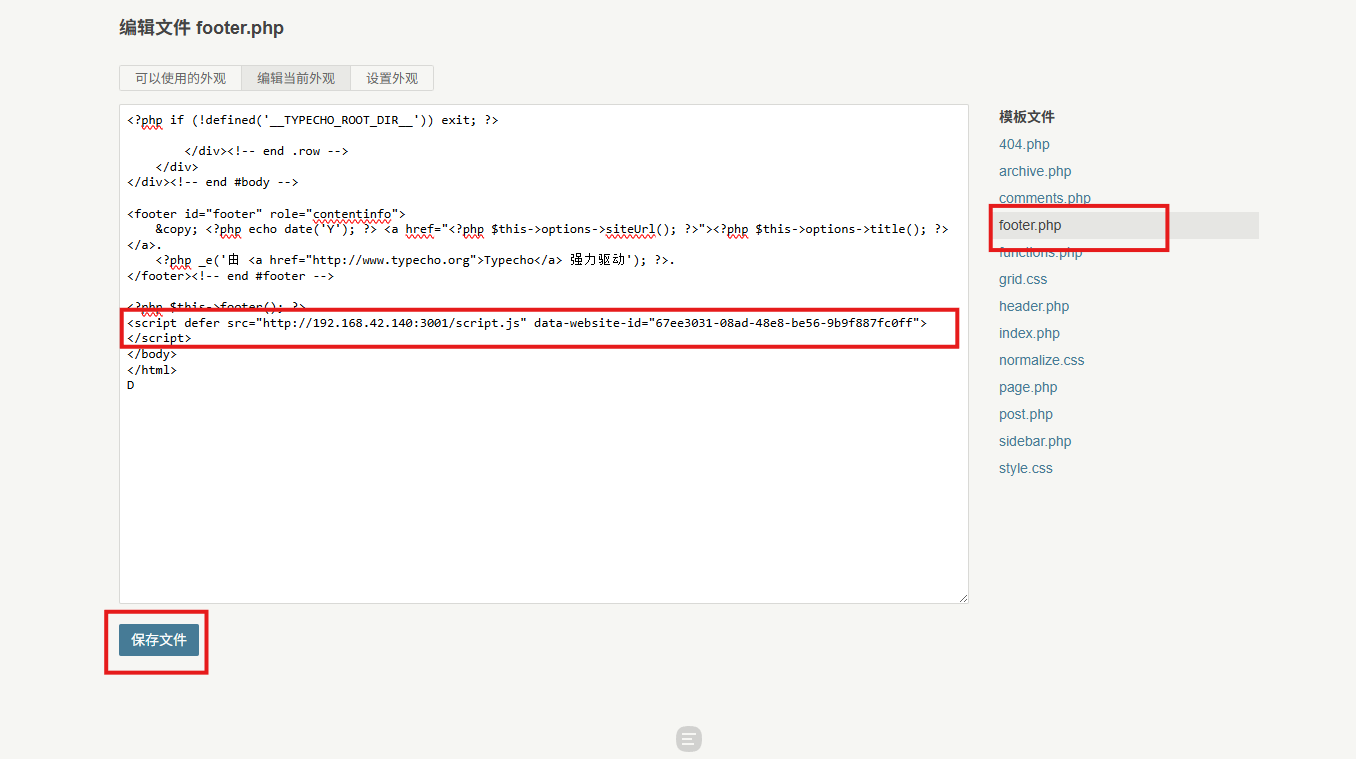Click the 模板文件 sidebar heading
The width and height of the screenshot is (1356, 759).
tap(1027, 117)
